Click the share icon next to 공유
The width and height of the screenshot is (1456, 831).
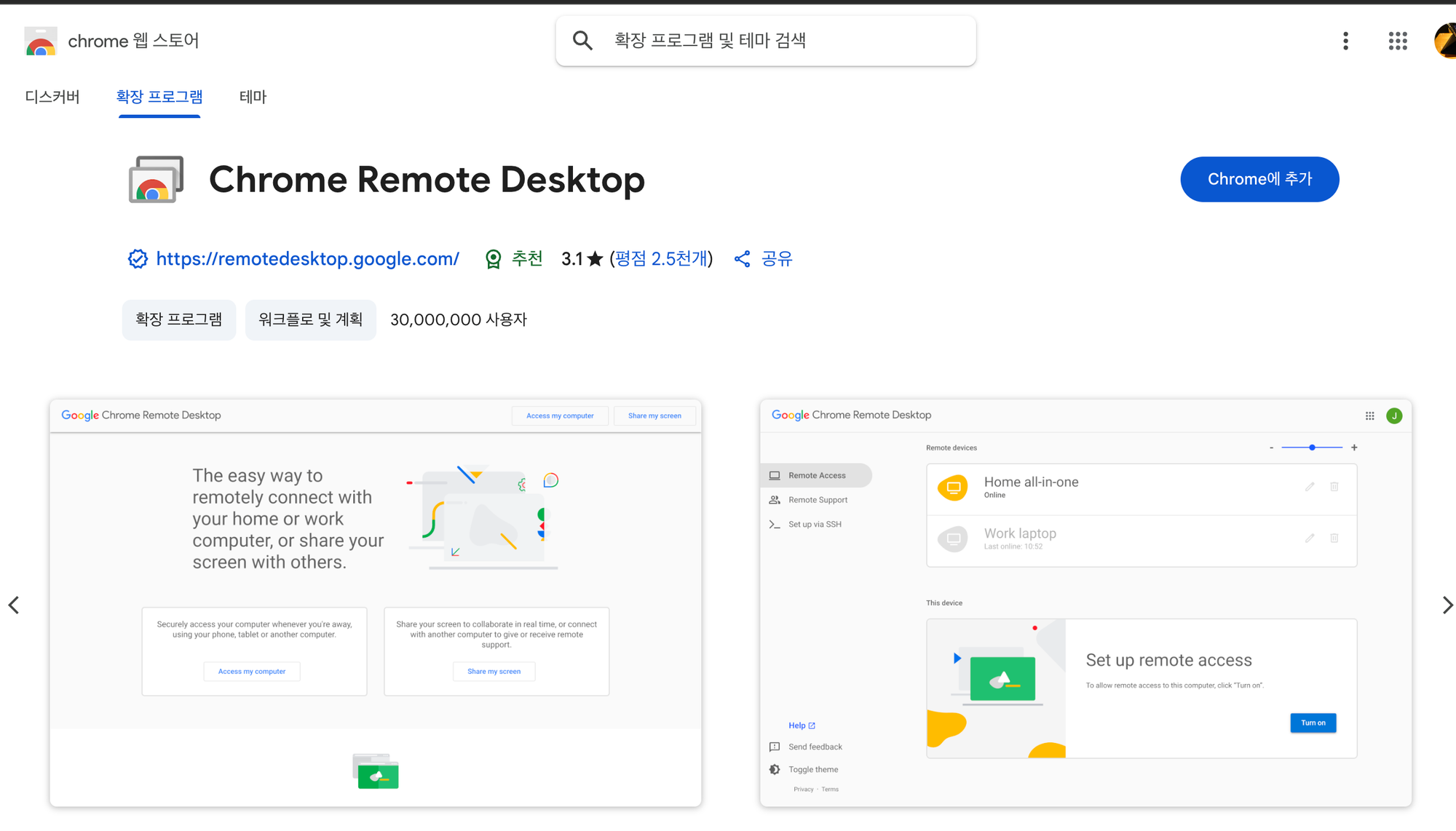742,259
